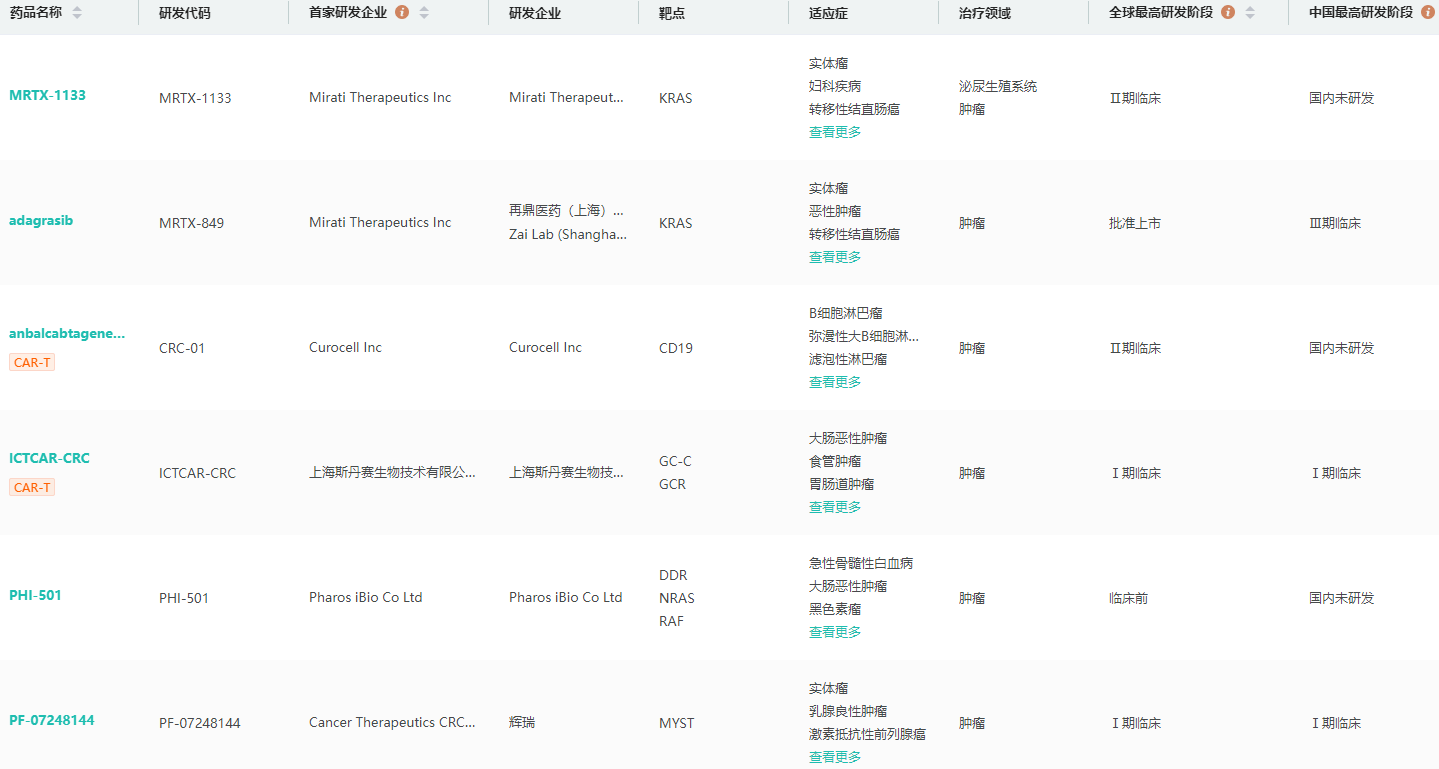Click info icon beside 中国最高研发阶段

point(1428,13)
